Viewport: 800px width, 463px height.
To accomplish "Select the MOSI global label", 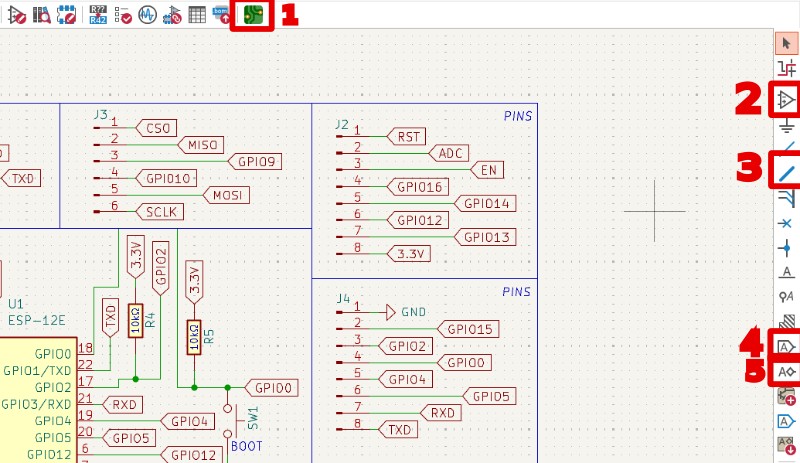I will 226,195.
